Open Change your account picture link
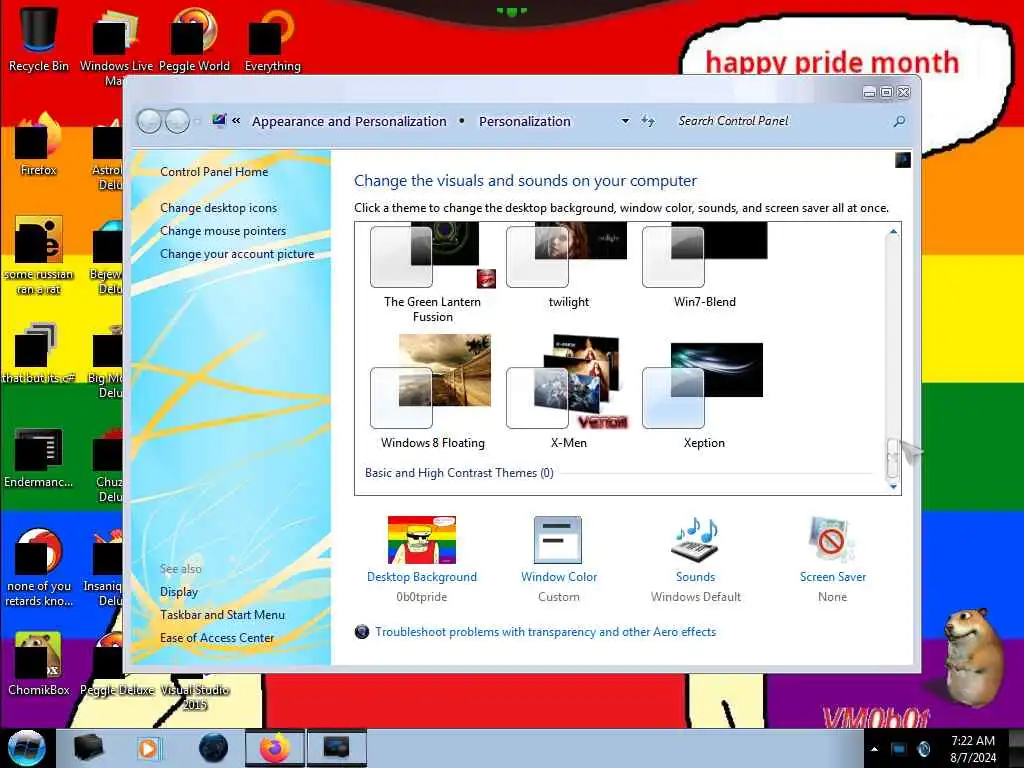The width and height of the screenshot is (1024, 768). click(x=237, y=254)
